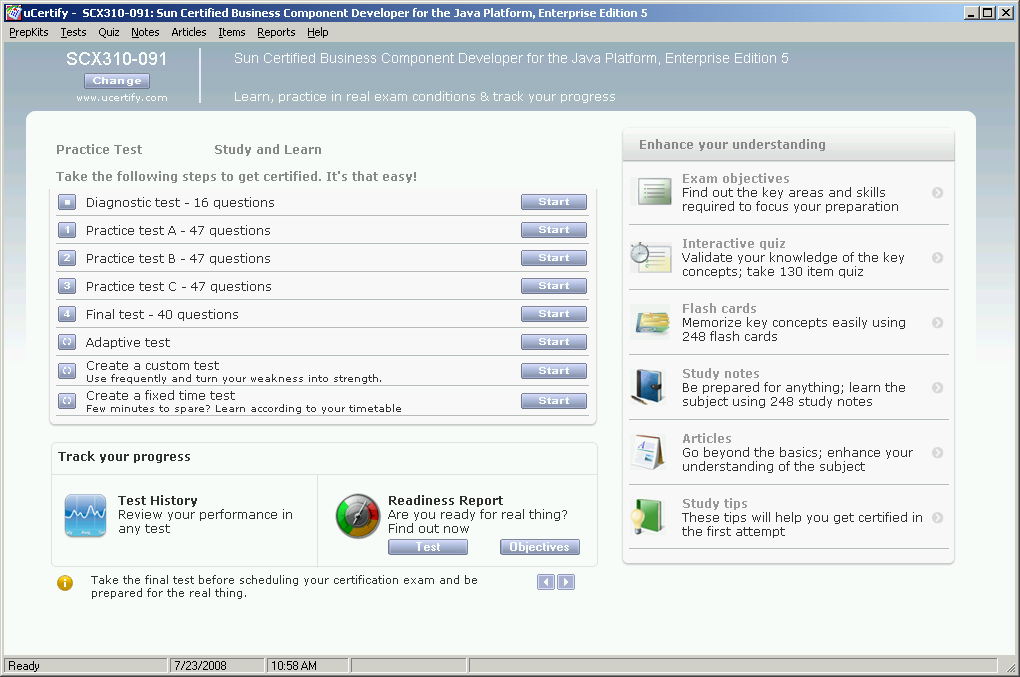Click the Readiness Report heading
The width and height of the screenshot is (1020, 677).
[x=446, y=501]
